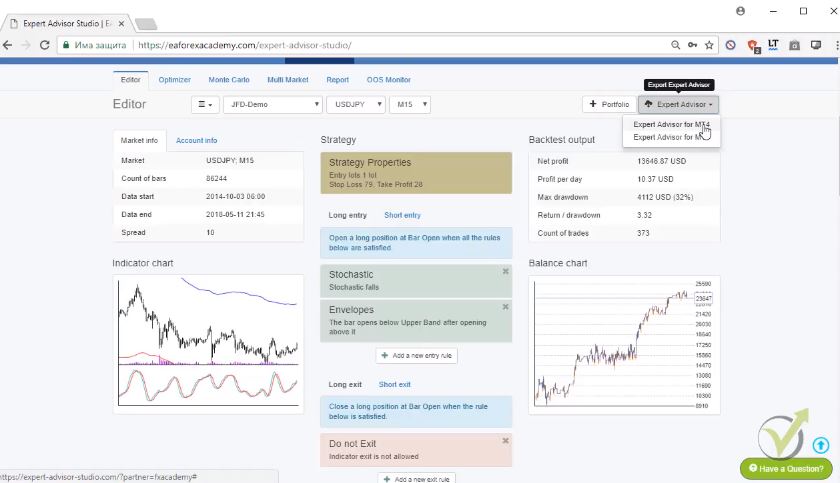Bookmark this page with the star icon
840x483 pixels.
(709, 46)
